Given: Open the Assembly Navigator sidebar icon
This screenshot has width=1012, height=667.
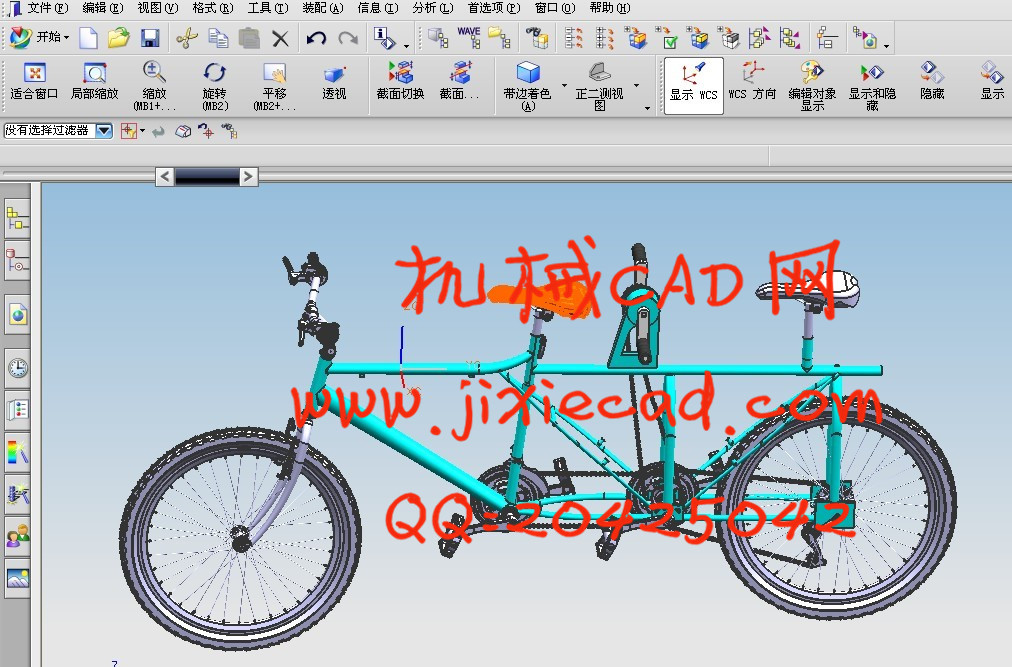Looking at the screenshot, I should pos(18,215).
